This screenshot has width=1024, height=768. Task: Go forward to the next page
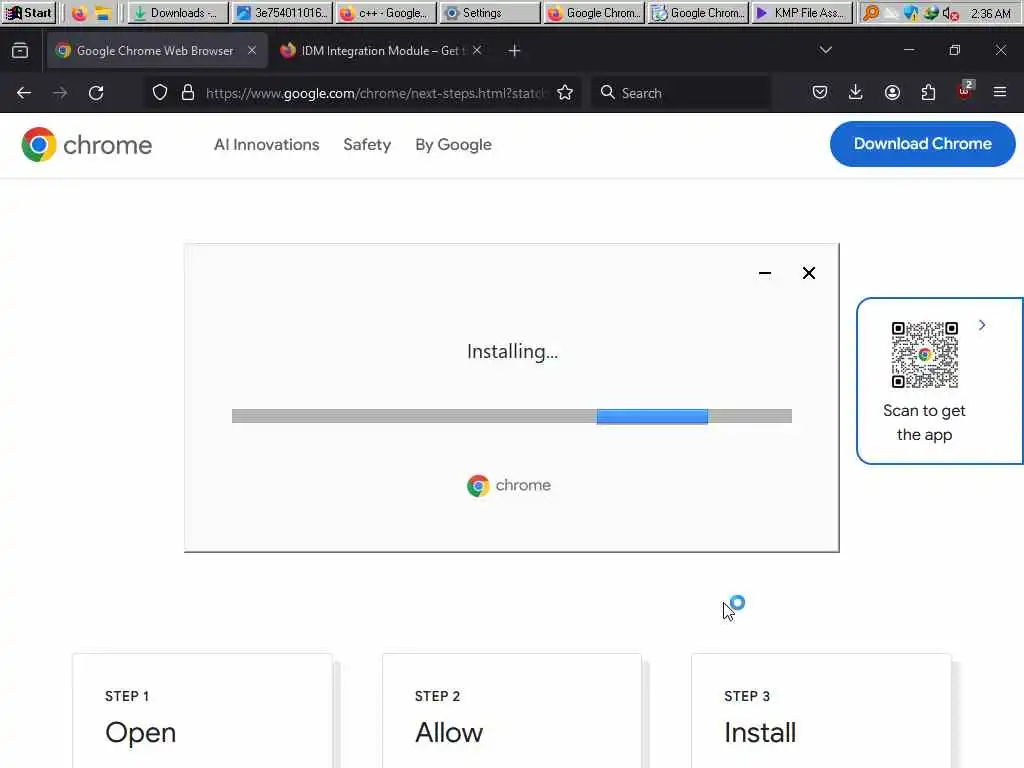coord(60,93)
